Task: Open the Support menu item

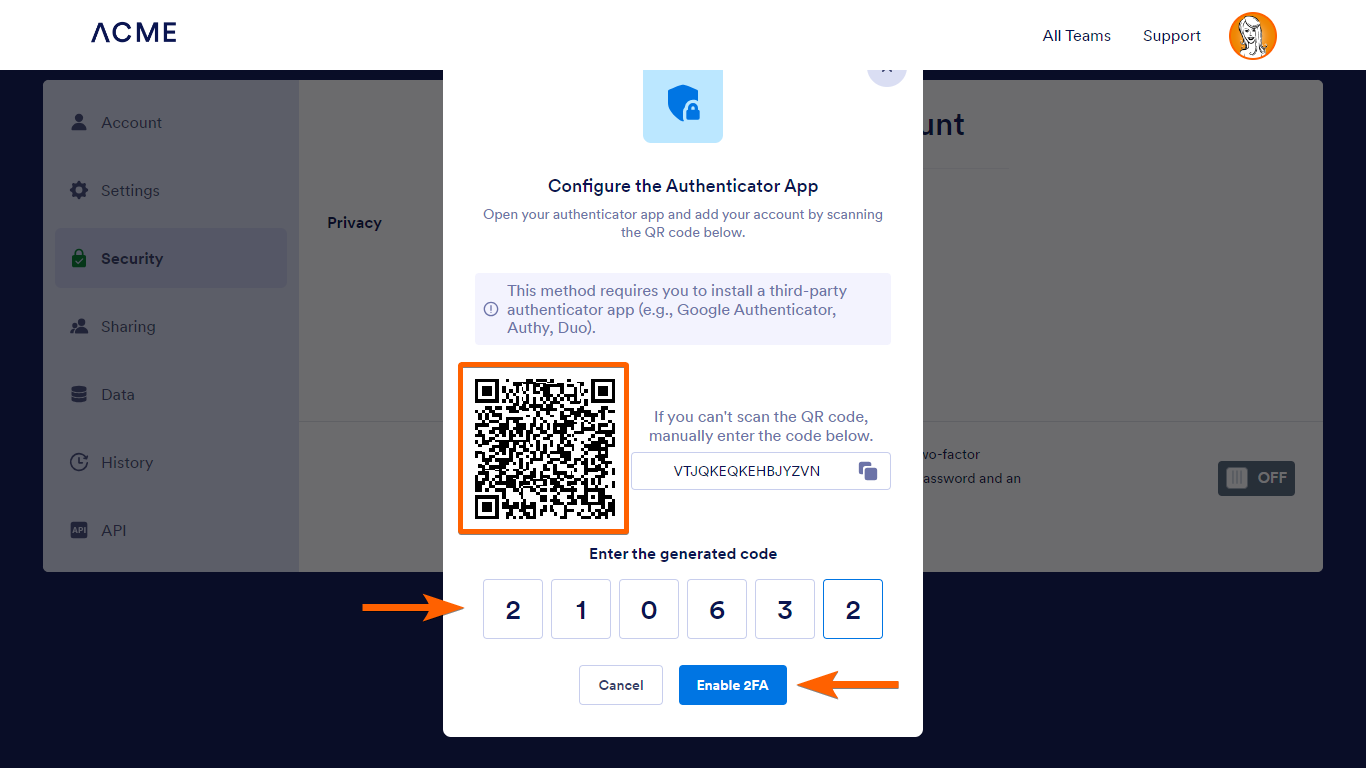Action: coord(1172,36)
